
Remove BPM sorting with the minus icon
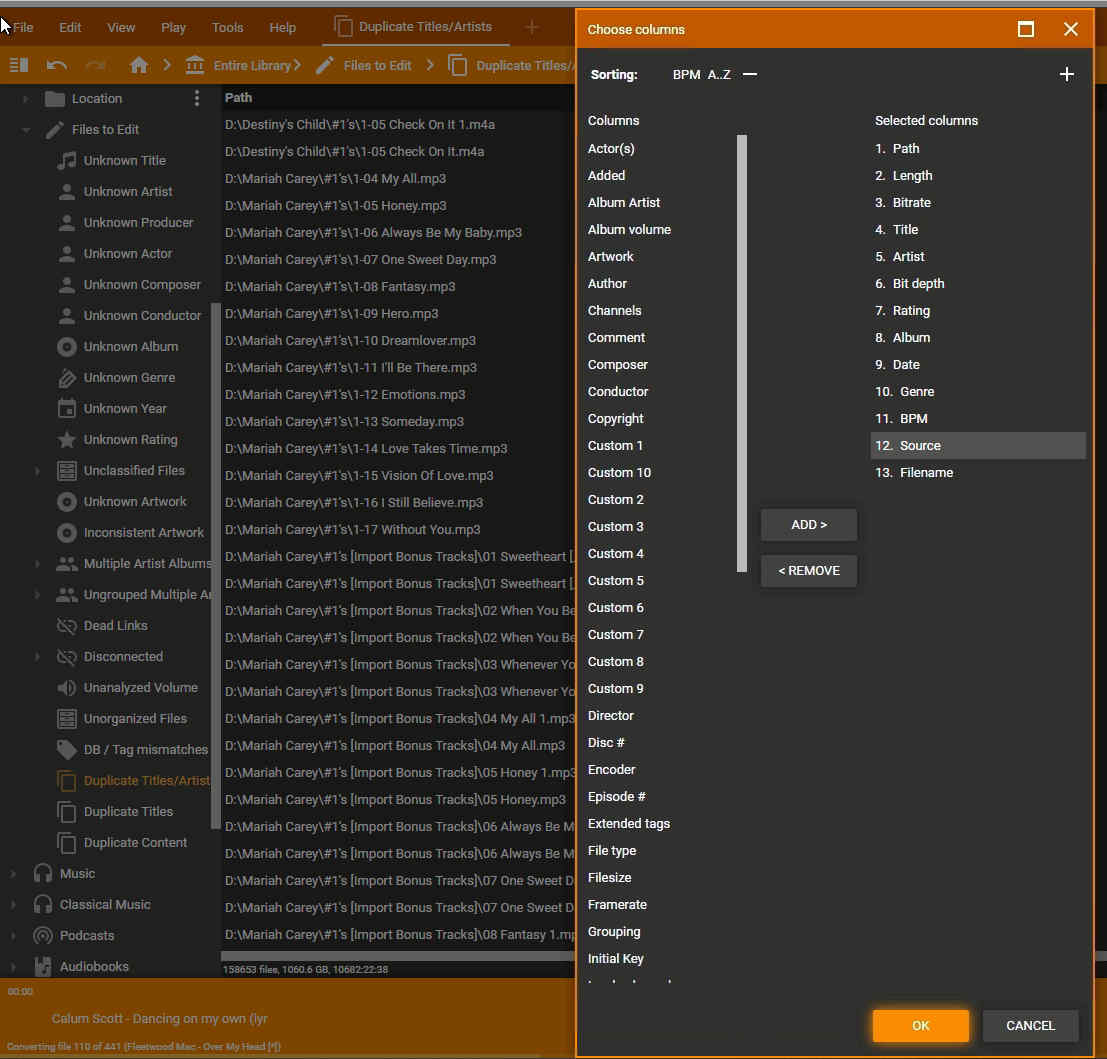tap(750, 74)
